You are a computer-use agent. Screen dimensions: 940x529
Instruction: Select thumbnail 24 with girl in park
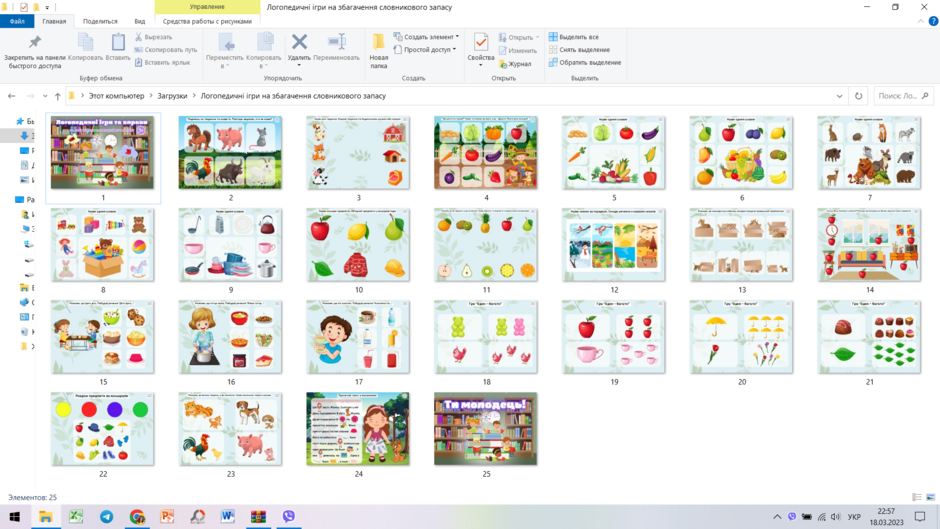pyautogui.click(x=358, y=435)
